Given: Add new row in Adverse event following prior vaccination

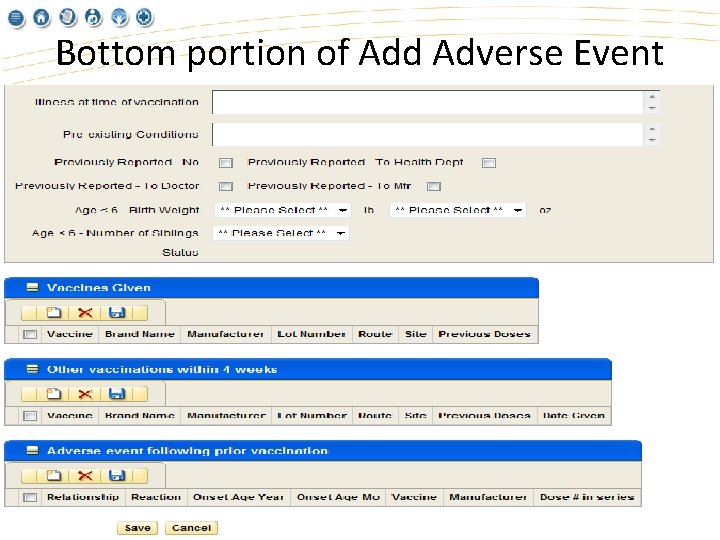Looking at the screenshot, I should tap(54, 475).
